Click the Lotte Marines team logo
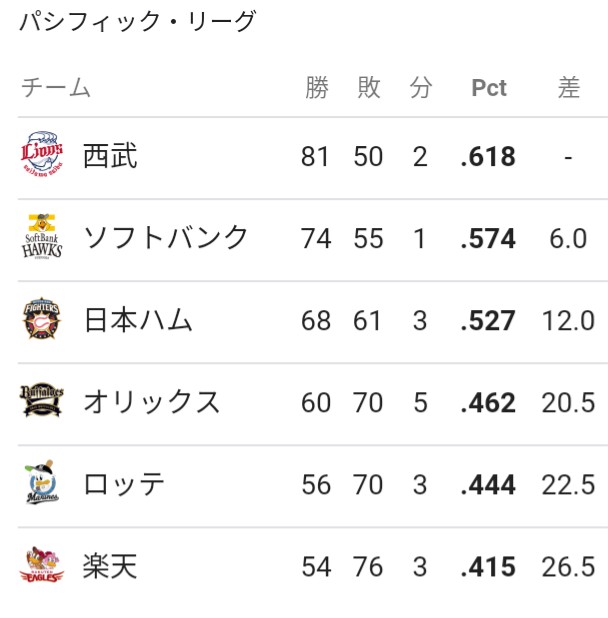The height and width of the screenshot is (618, 608). [42, 482]
